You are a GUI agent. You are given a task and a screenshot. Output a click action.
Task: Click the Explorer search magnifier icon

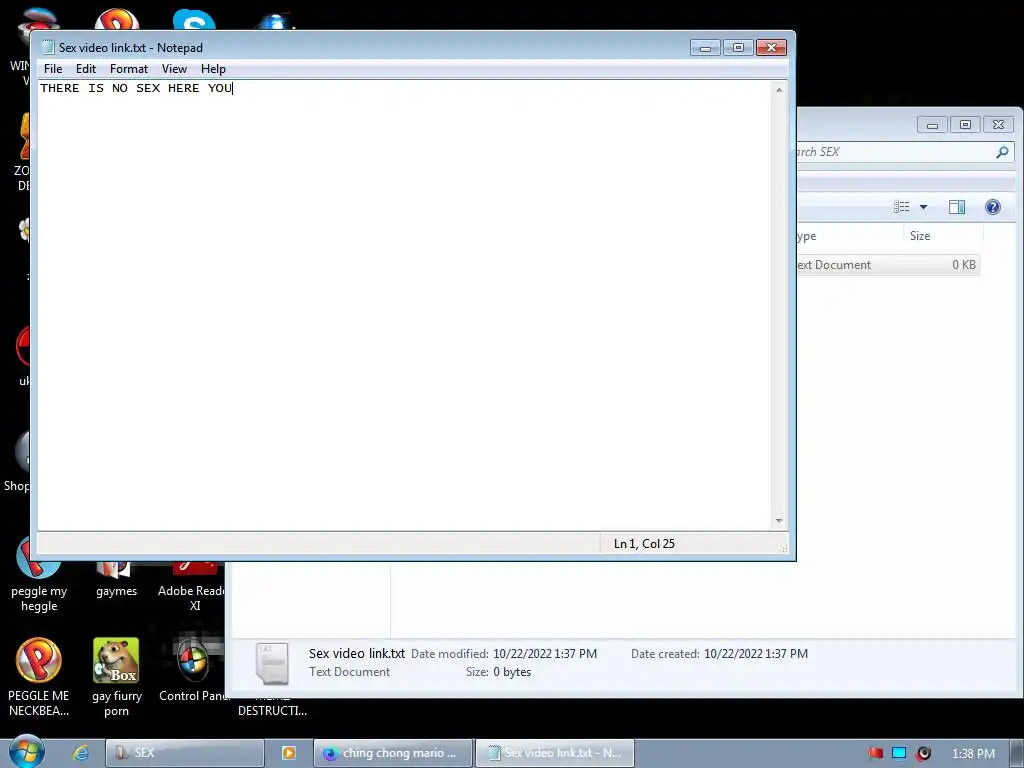click(x=1002, y=152)
